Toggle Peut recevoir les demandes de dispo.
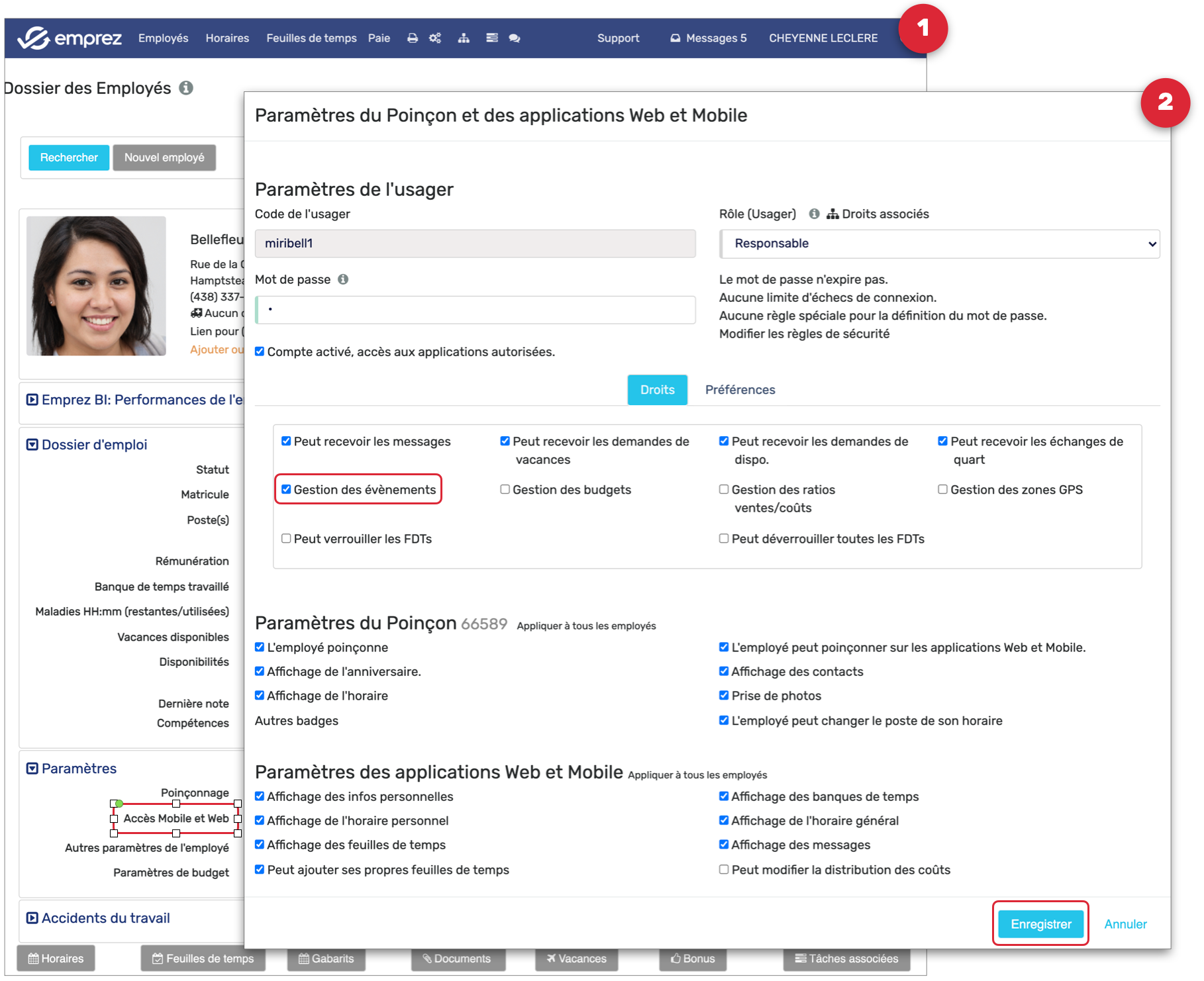 click(724, 441)
